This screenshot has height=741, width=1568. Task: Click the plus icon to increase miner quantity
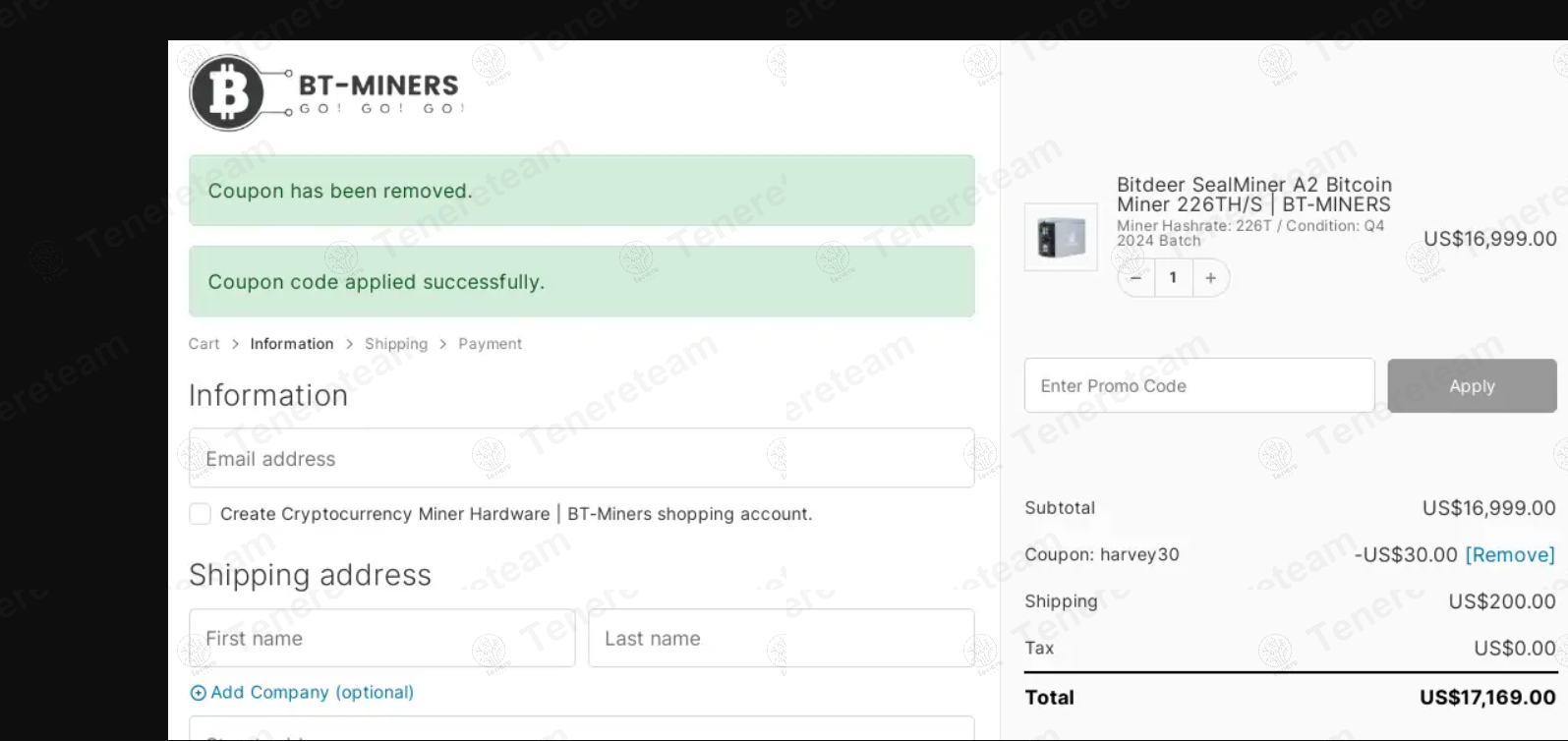[1211, 278]
